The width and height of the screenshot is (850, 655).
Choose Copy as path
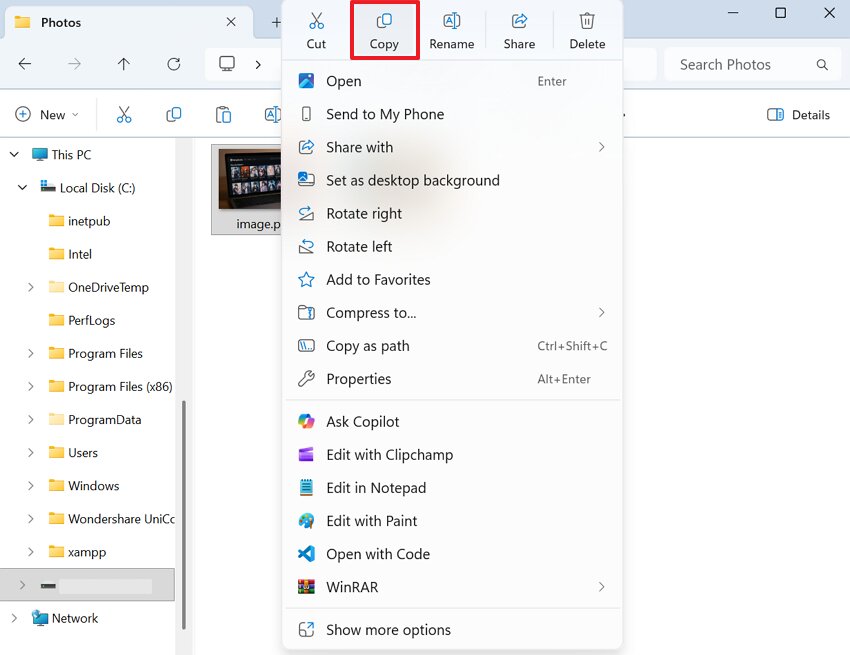[x=452, y=346]
